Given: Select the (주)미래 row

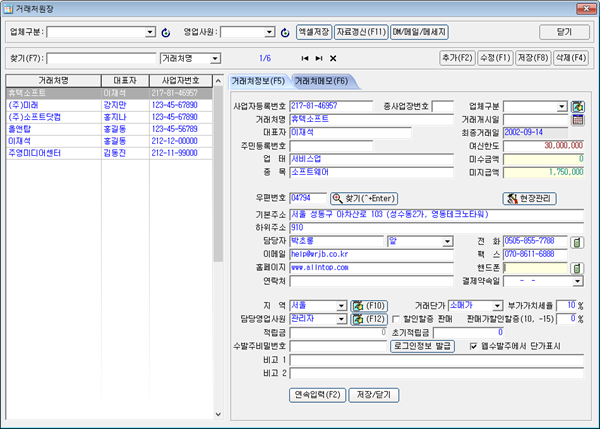Looking at the screenshot, I should (109, 105).
